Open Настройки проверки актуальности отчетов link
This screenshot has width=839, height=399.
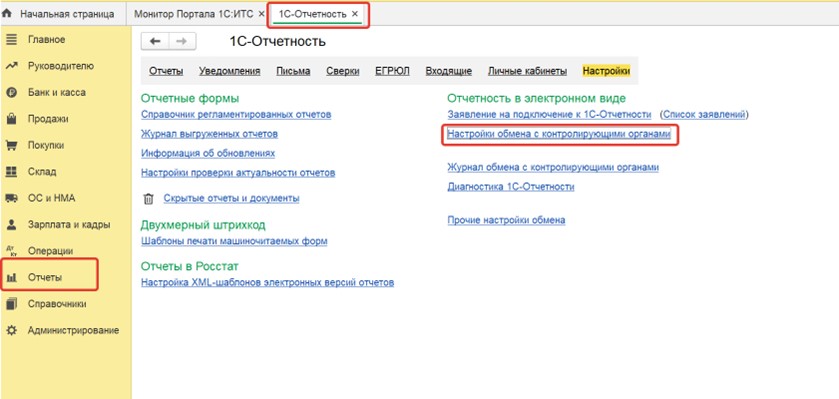[238, 173]
